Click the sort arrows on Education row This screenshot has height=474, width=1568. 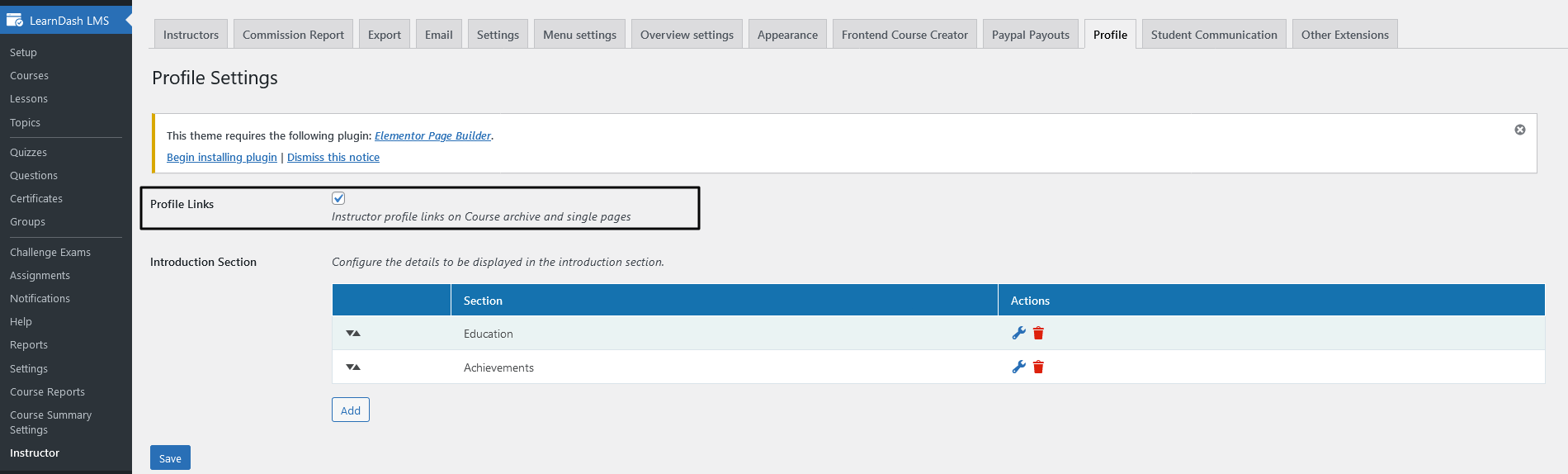(353, 334)
